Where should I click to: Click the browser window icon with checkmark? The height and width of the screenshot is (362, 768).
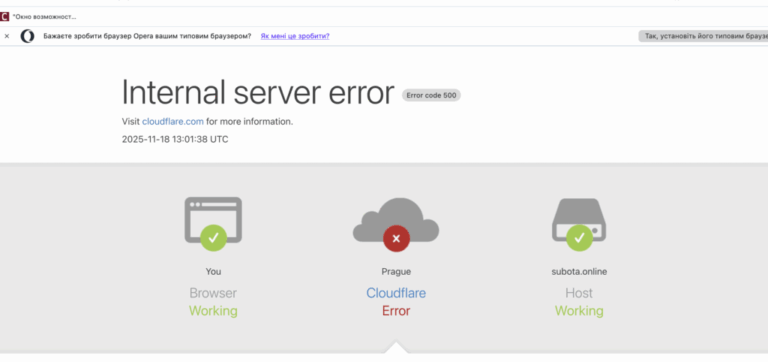213,224
